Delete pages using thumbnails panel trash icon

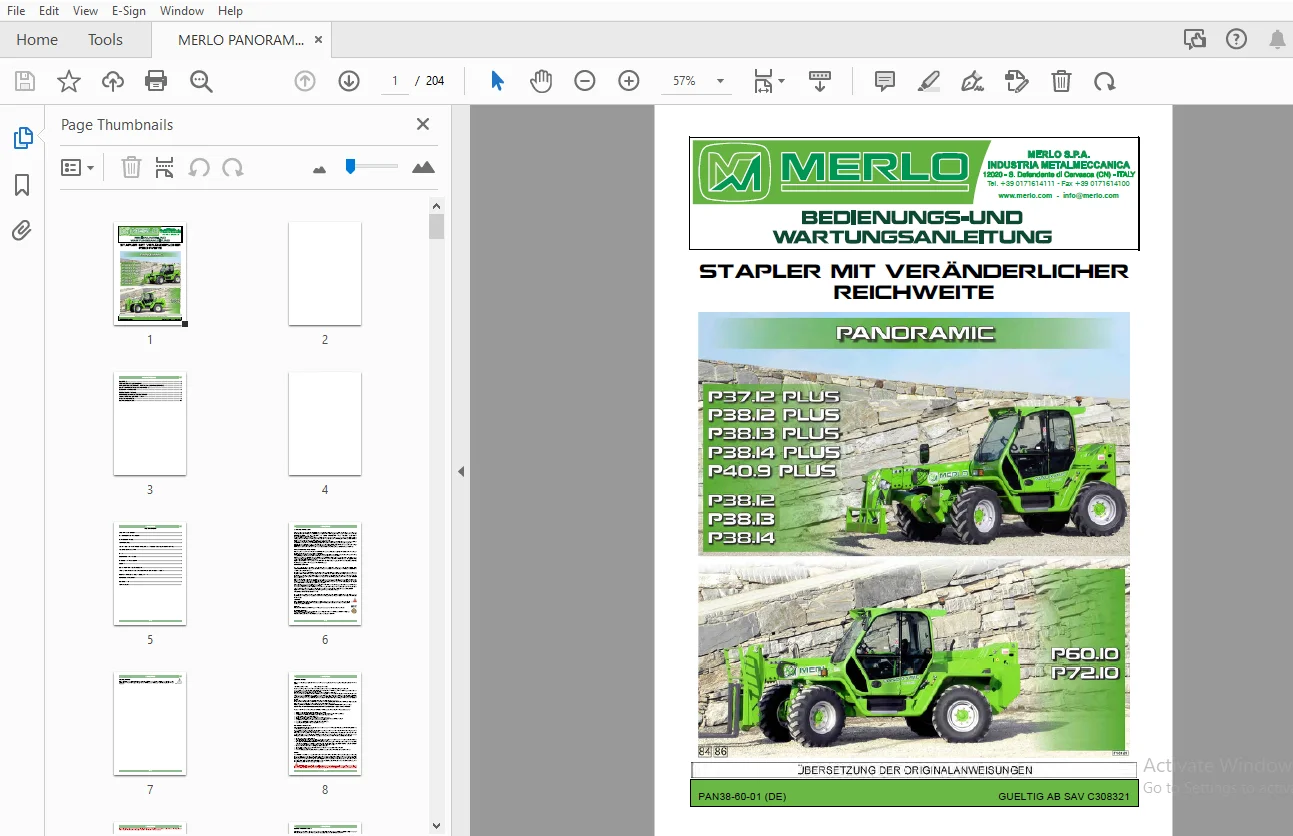[x=131, y=168]
